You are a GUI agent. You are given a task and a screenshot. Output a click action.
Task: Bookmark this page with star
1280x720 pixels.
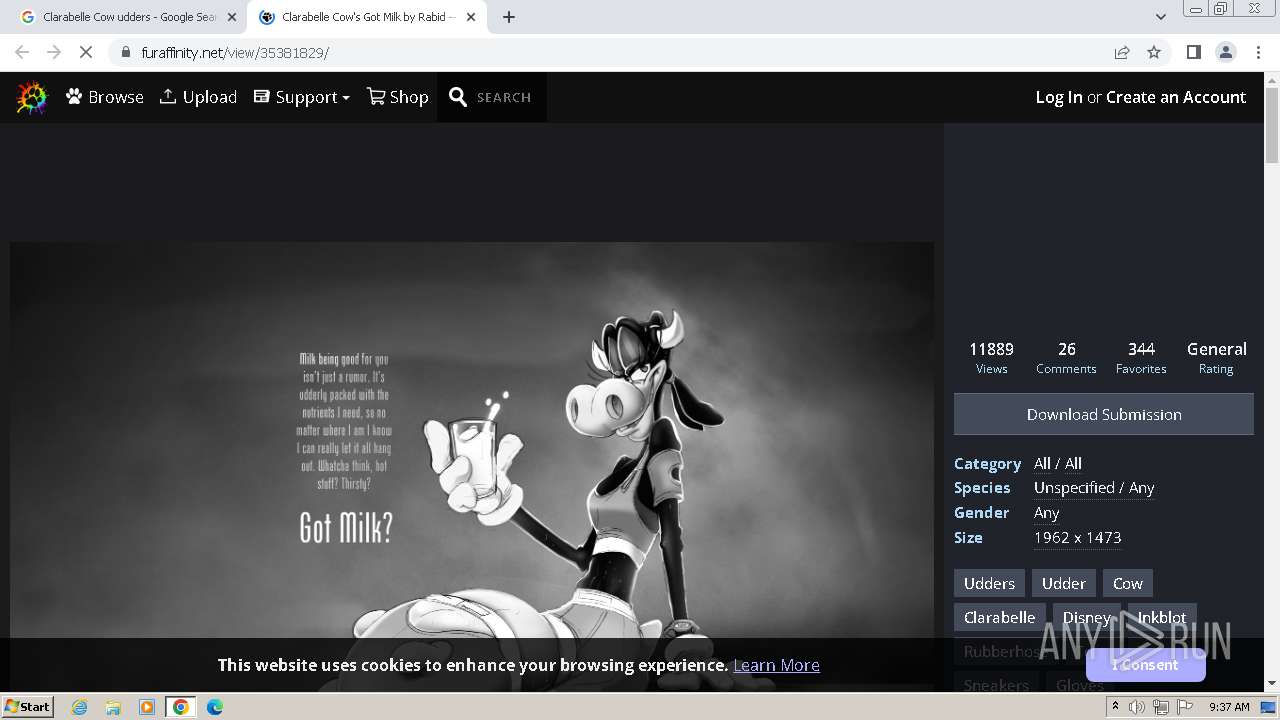pyautogui.click(x=1154, y=52)
